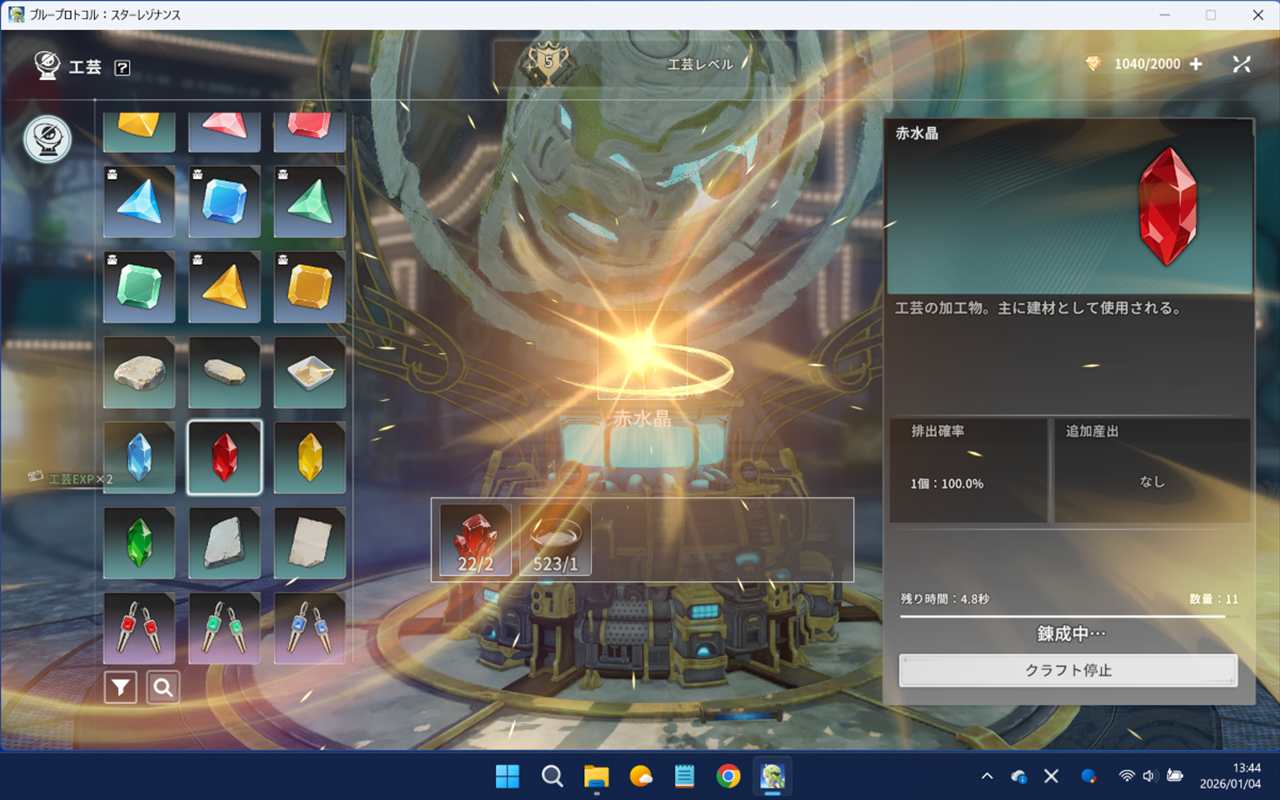Select the crafting orb category icon
The width and height of the screenshot is (1280, 800).
point(47,139)
